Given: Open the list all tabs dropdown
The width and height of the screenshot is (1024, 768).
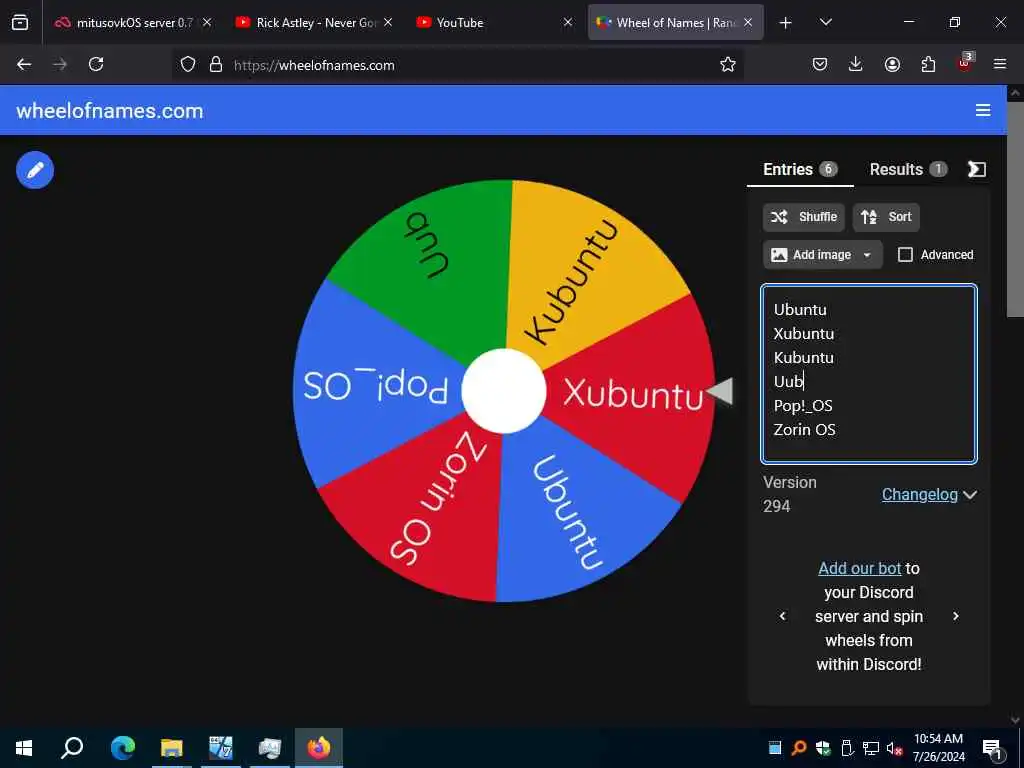Looking at the screenshot, I should click(825, 22).
